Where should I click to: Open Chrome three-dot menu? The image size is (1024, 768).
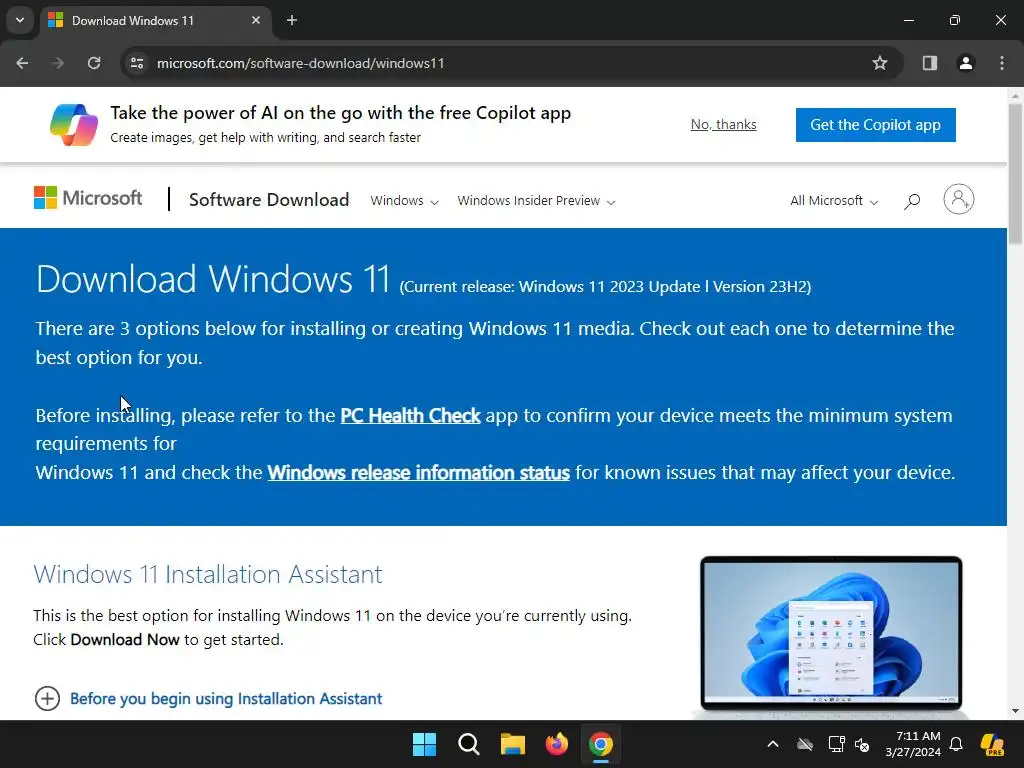[x=1002, y=63]
